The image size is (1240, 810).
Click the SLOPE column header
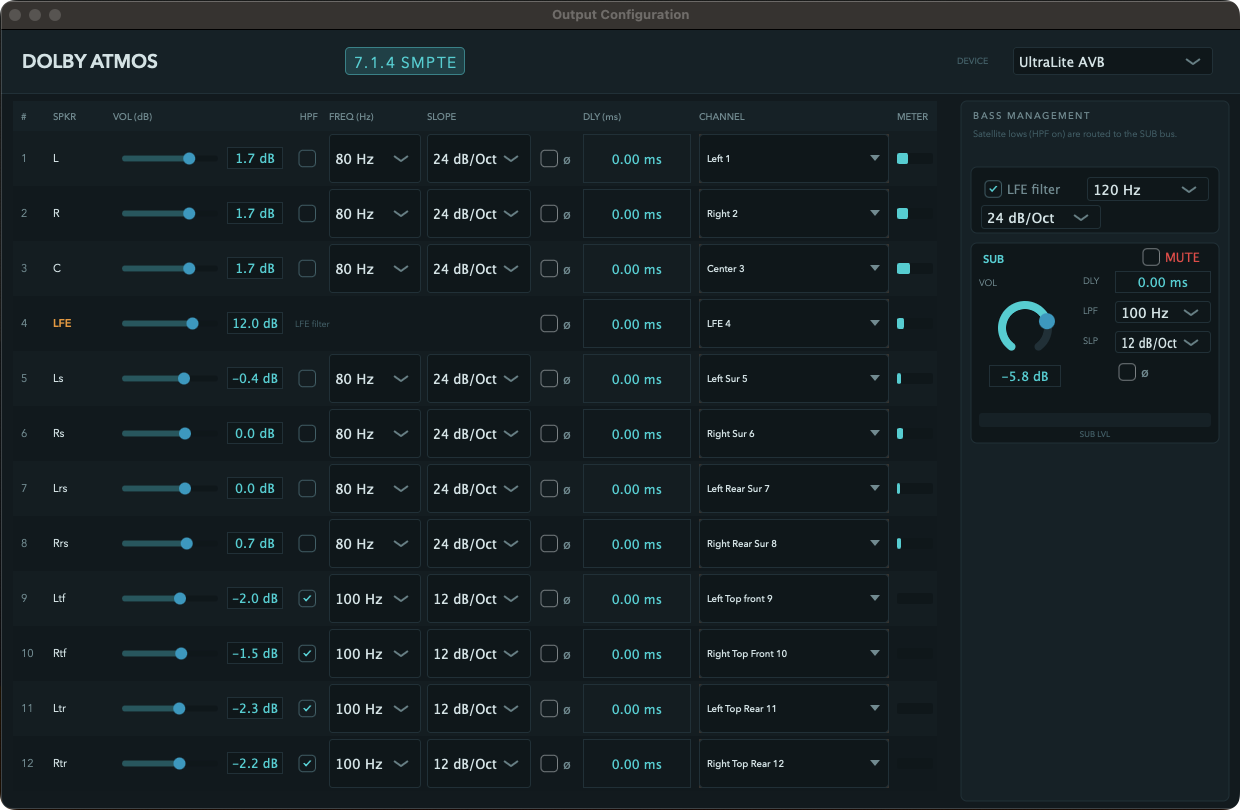[x=441, y=117]
